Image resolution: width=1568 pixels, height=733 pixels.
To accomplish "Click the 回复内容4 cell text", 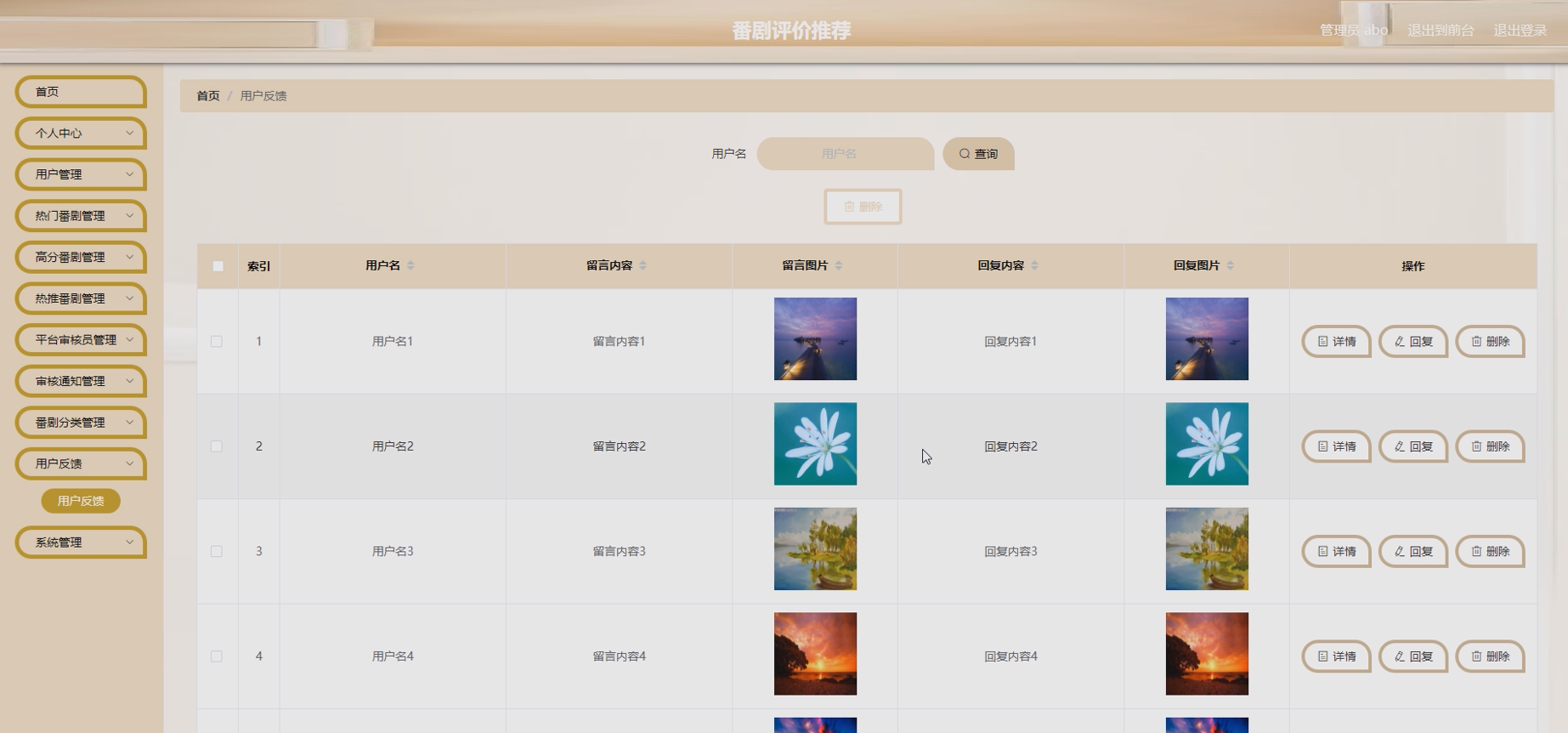I will pos(1010,656).
